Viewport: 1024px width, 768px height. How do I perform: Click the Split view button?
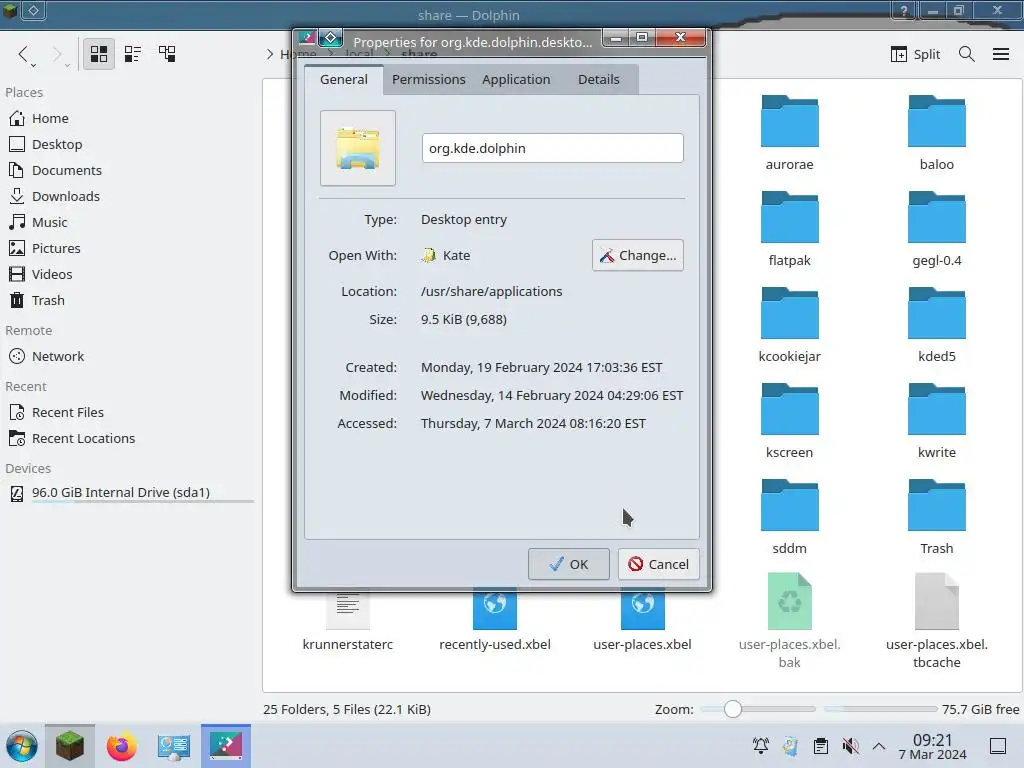915,54
